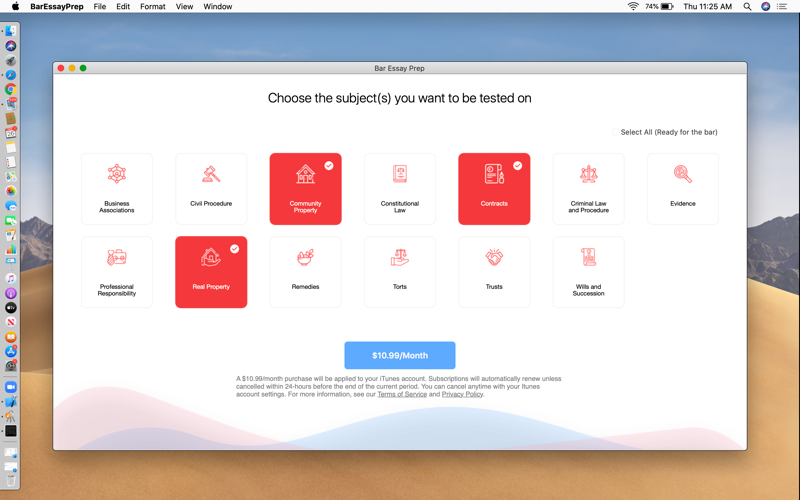The width and height of the screenshot is (800, 500).
Task: Select the Criminal Law and Procedure scales icon
Action: tap(588, 174)
